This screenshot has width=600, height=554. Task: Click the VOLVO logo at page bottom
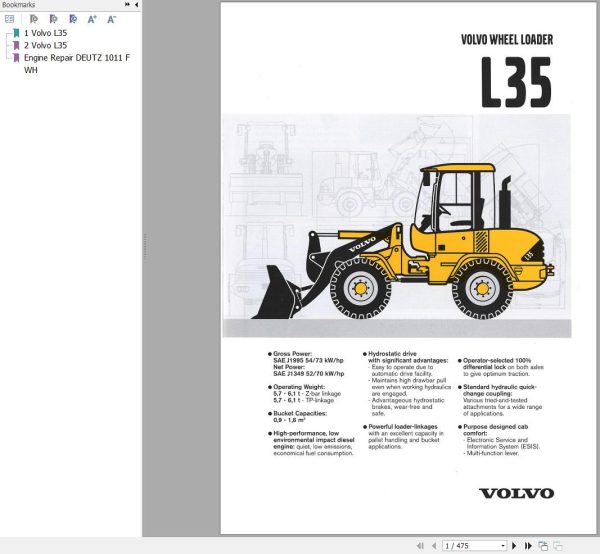point(516,493)
